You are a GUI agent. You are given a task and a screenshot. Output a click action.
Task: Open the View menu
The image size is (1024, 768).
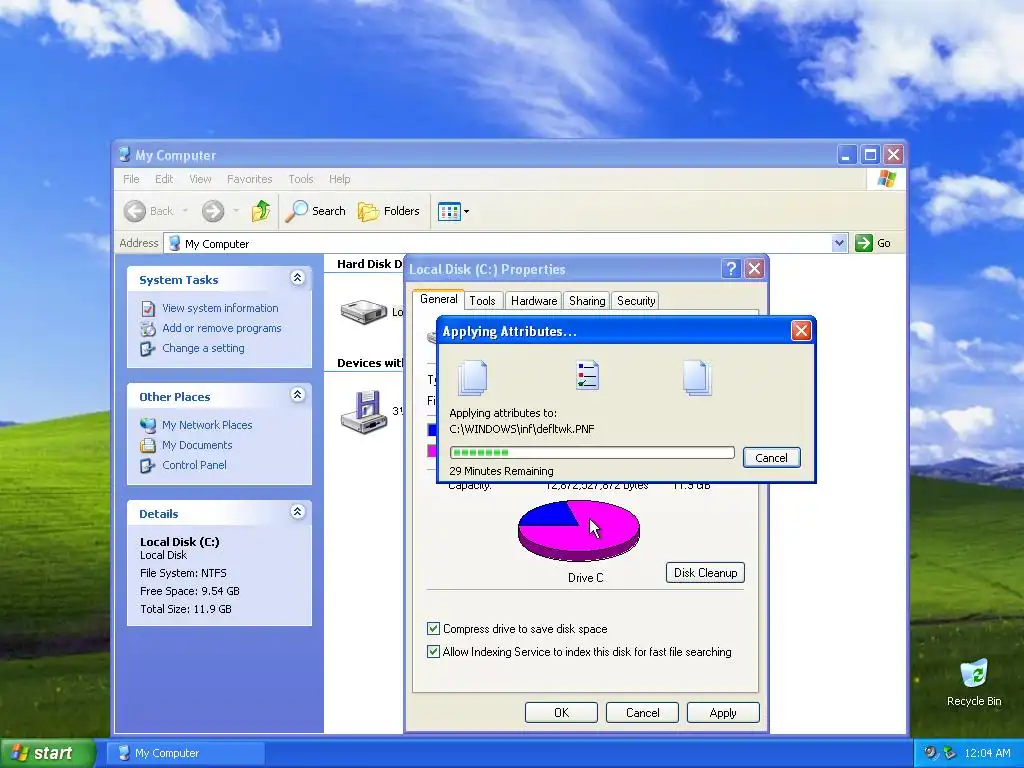200,179
